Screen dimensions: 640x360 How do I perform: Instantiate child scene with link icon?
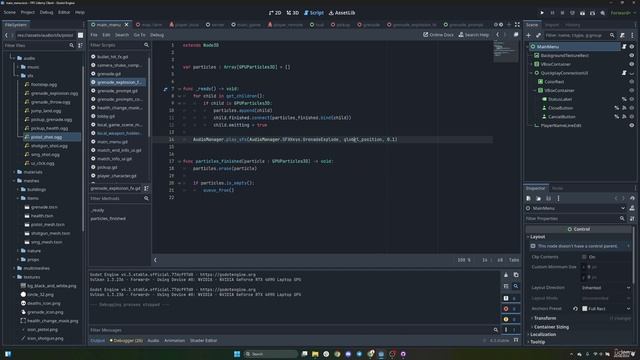tap(538, 36)
